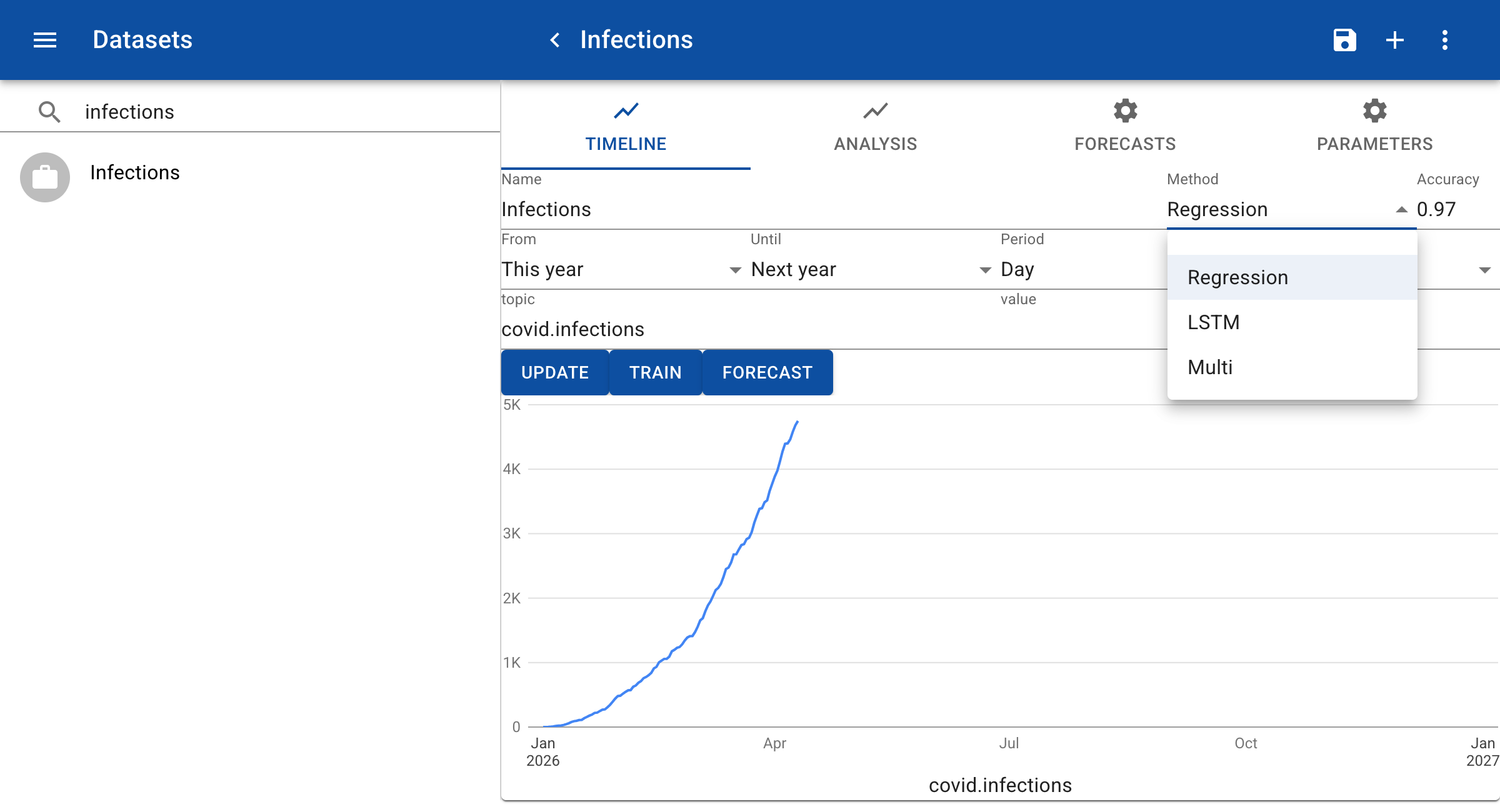Screen dimensions: 1500x812
Task: Expand the From dropdown showing This year
Action: (735, 270)
